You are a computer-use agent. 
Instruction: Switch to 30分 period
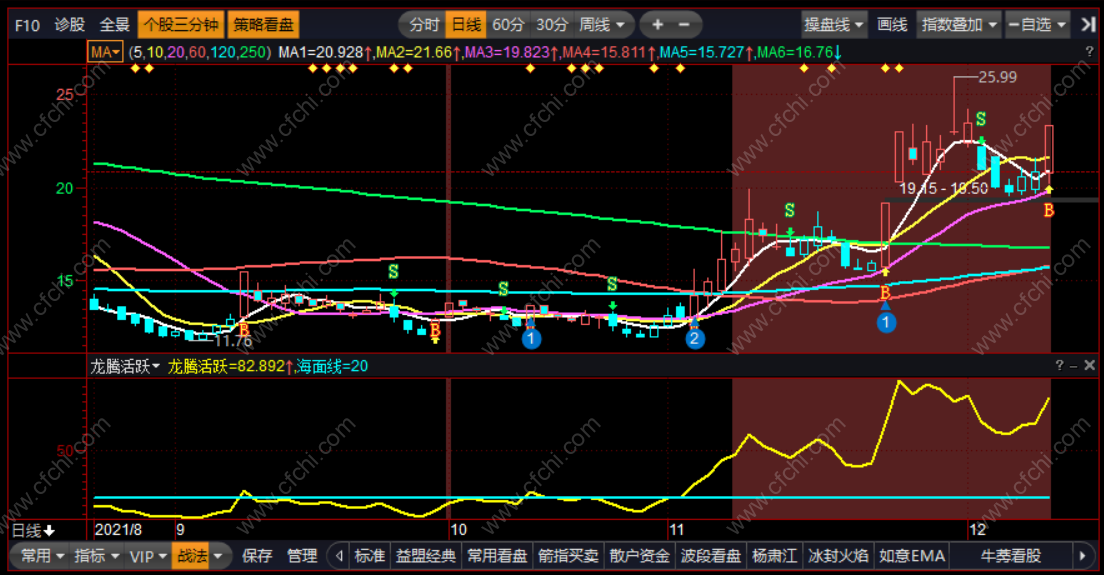[552, 25]
